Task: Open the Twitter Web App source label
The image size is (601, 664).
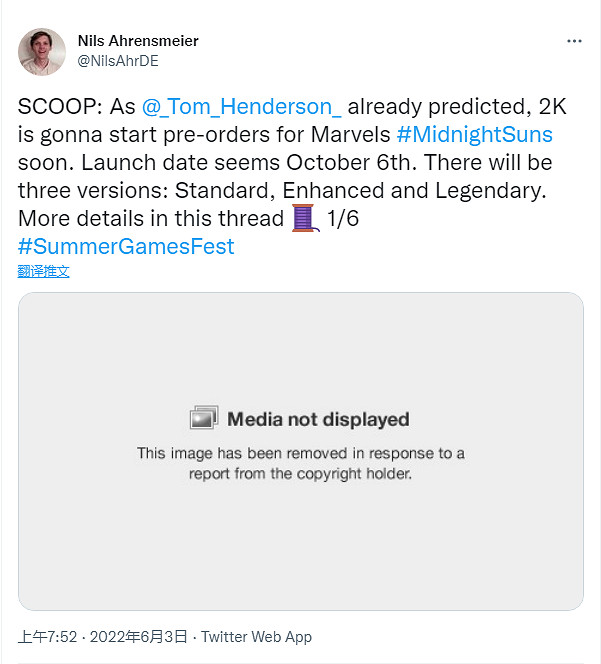Action: [x=257, y=637]
